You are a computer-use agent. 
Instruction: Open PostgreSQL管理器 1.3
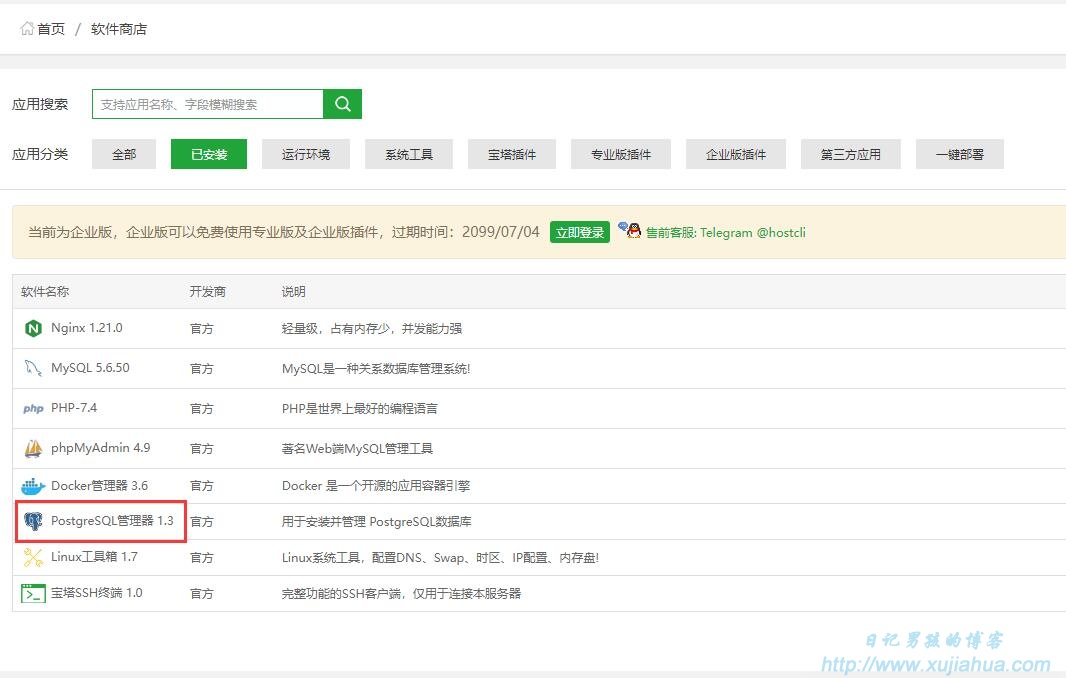112,521
